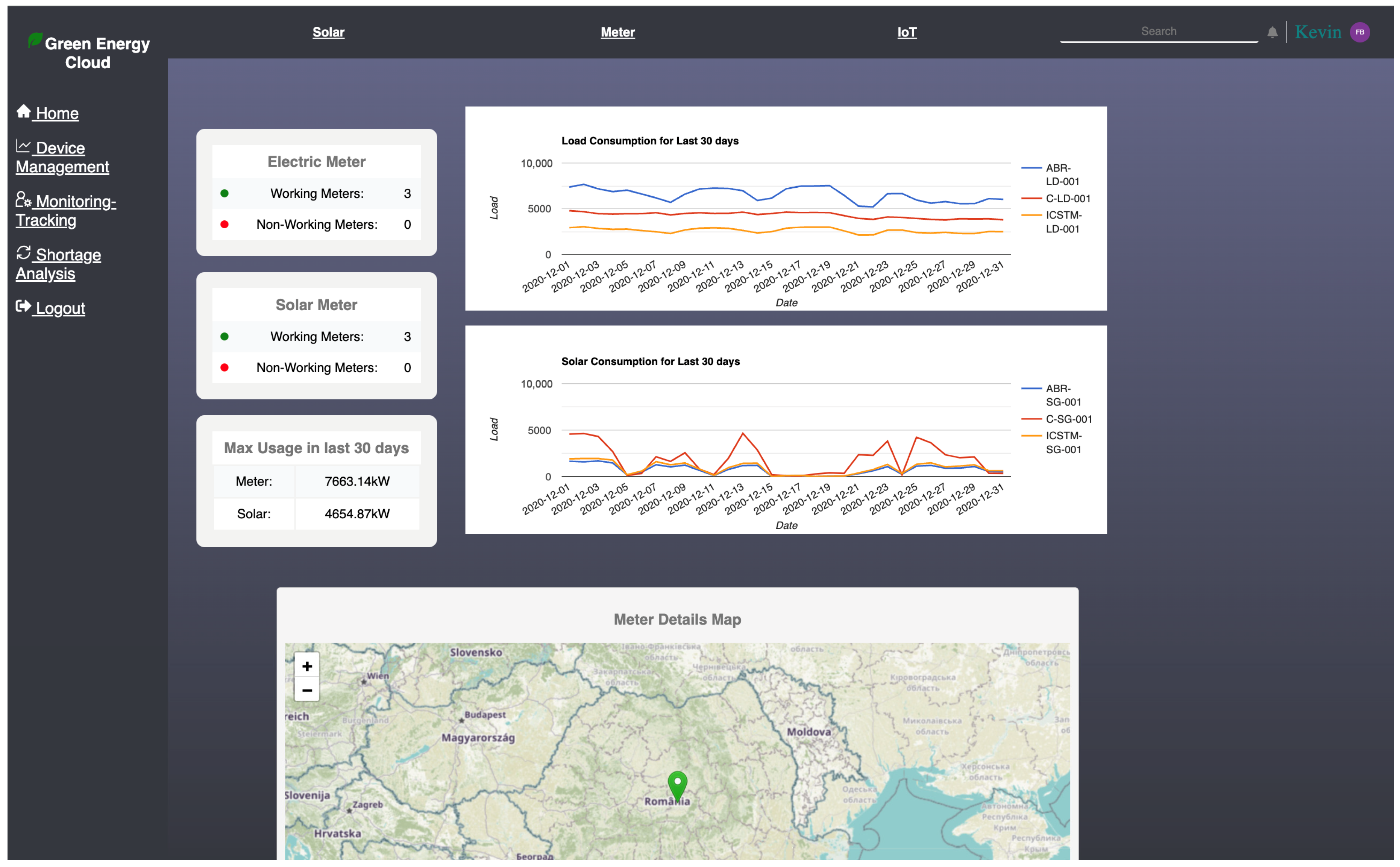The height and width of the screenshot is (867, 1400).
Task: Click red status dot in Electric Meter card
Action: (x=225, y=224)
